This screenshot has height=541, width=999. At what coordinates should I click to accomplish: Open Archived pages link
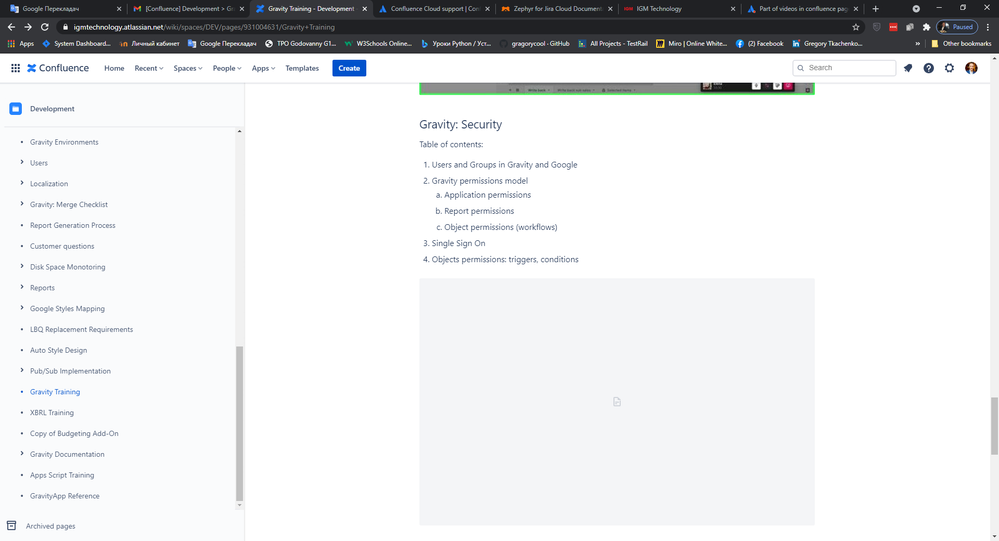click(x=50, y=526)
